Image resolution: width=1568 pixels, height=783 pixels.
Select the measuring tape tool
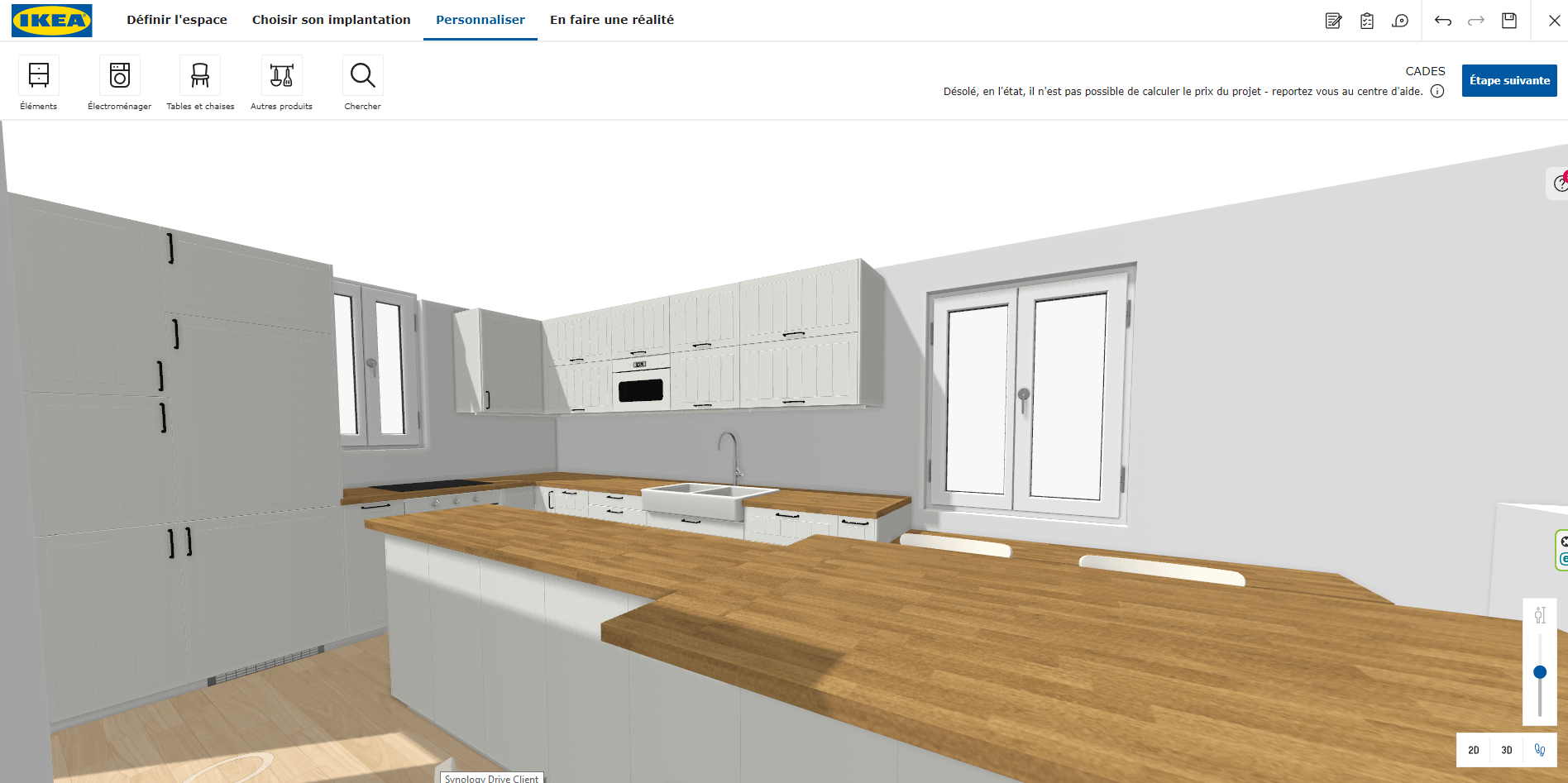pyautogui.click(x=1400, y=21)
